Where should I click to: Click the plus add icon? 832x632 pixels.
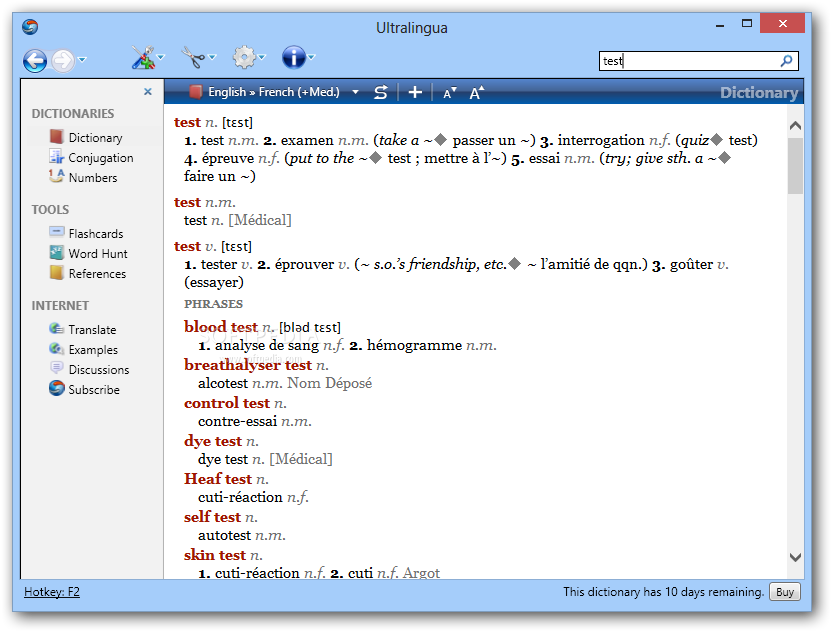415,92
